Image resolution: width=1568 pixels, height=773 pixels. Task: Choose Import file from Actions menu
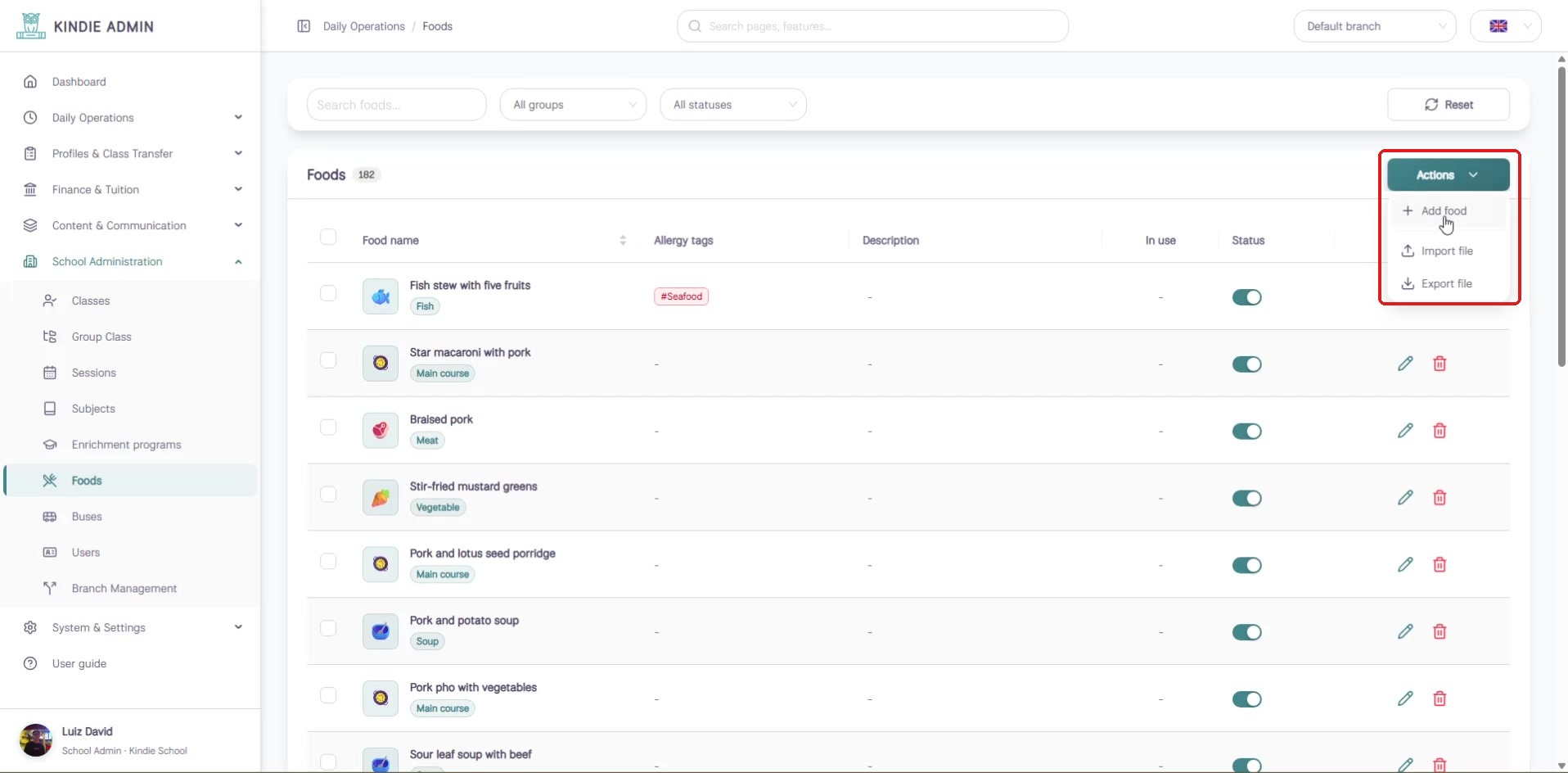(x=1448, y=251)
